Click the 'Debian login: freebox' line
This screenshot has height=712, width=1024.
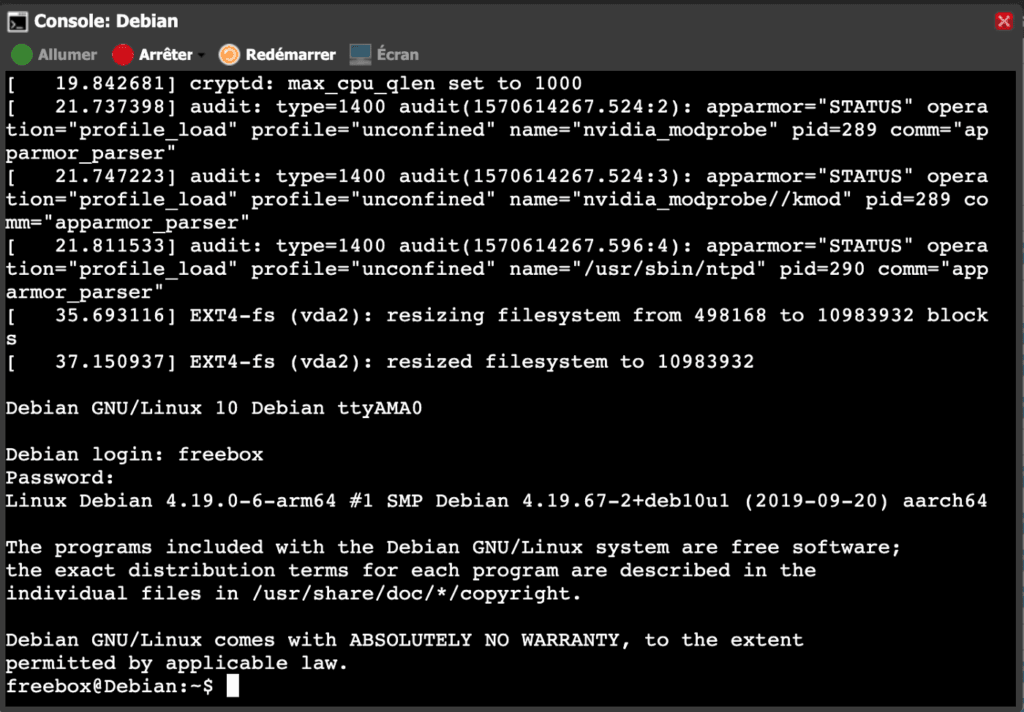(135, 455)
